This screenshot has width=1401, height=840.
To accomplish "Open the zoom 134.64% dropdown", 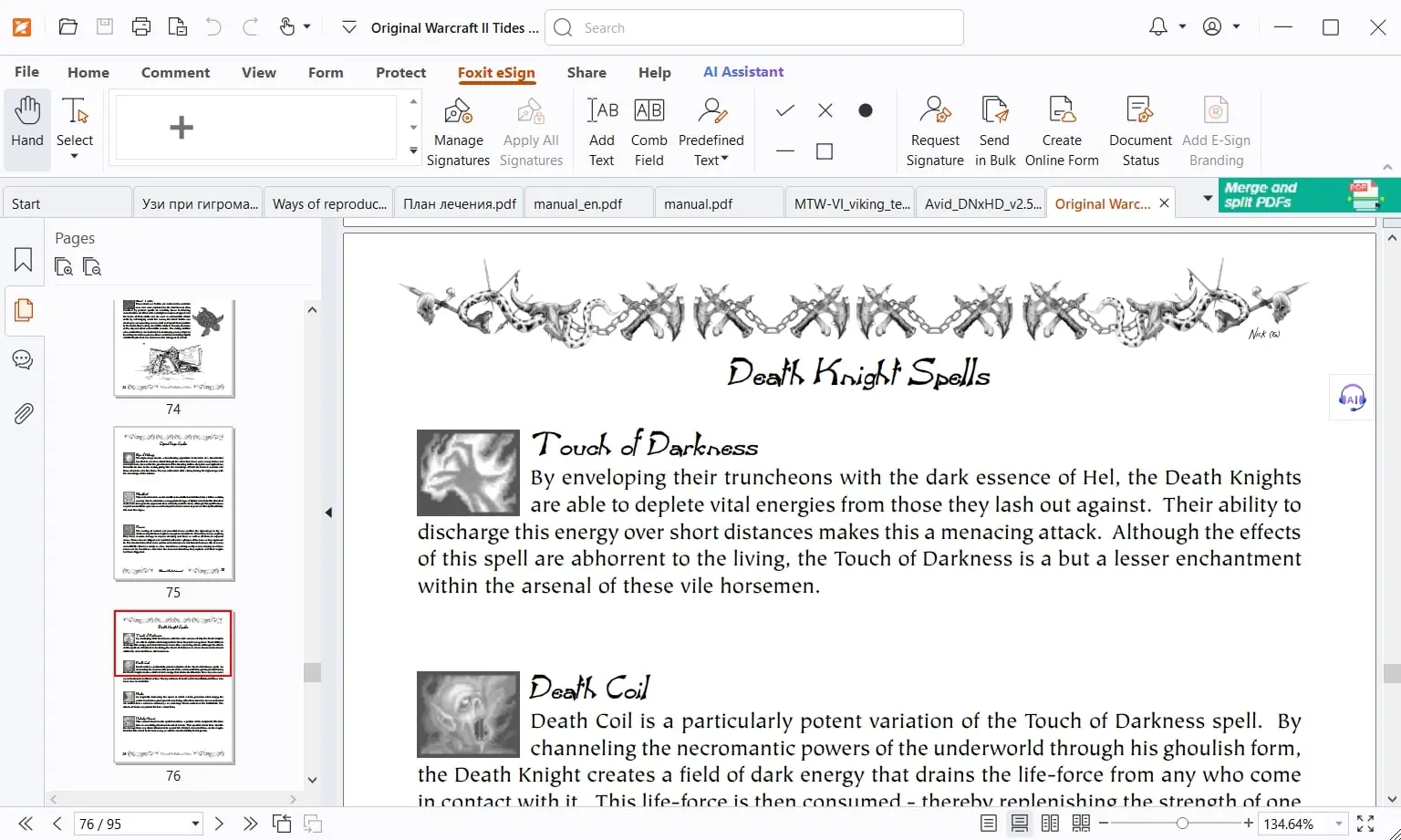I will coord(1339,824).
